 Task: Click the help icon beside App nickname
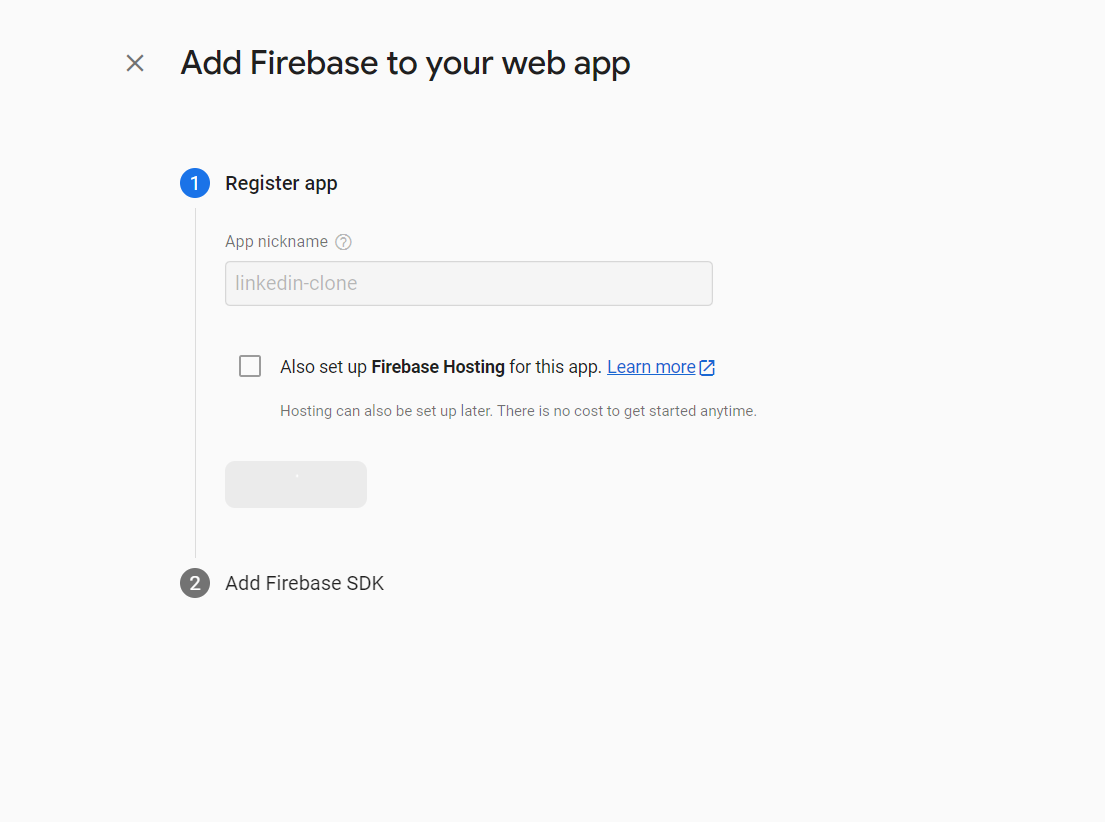(x=343, y=242)
